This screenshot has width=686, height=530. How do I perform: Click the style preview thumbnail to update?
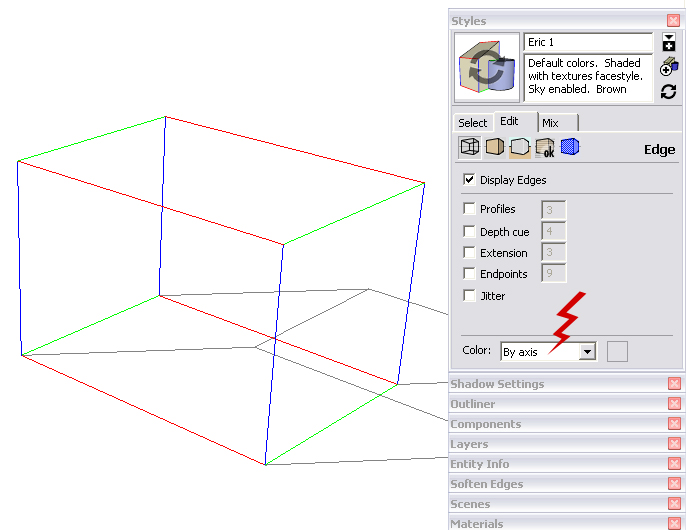coord(486,67)
